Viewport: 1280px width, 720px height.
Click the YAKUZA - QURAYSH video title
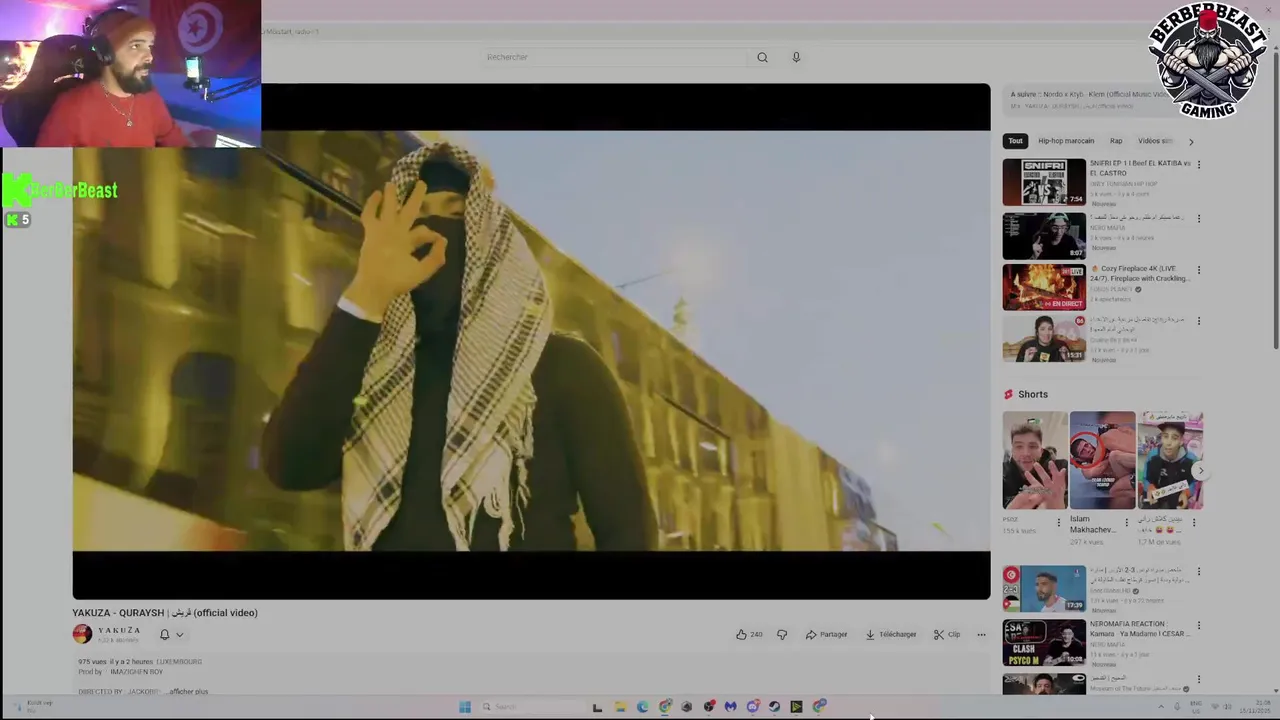165,613
